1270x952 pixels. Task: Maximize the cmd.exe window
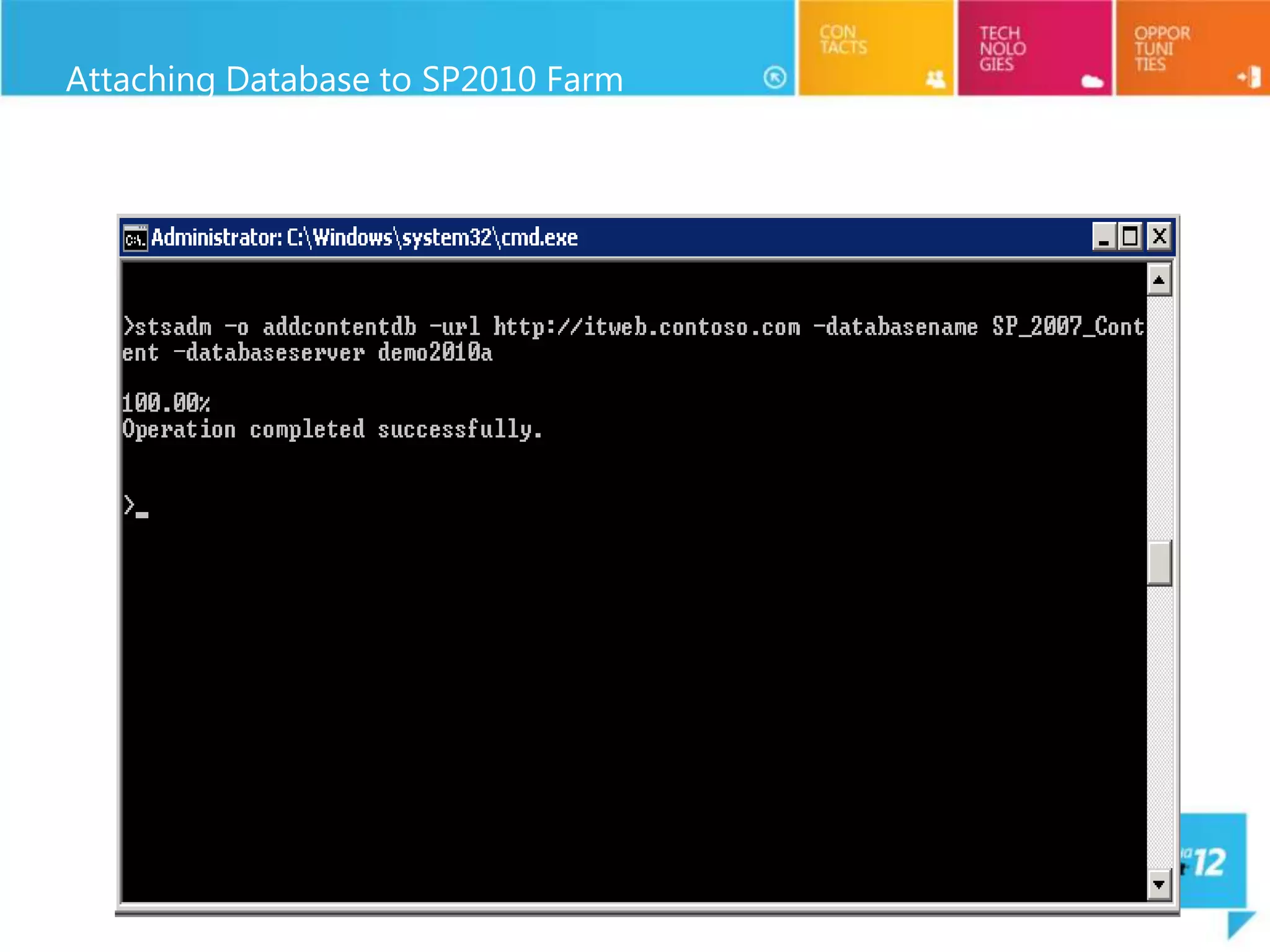1130,237
